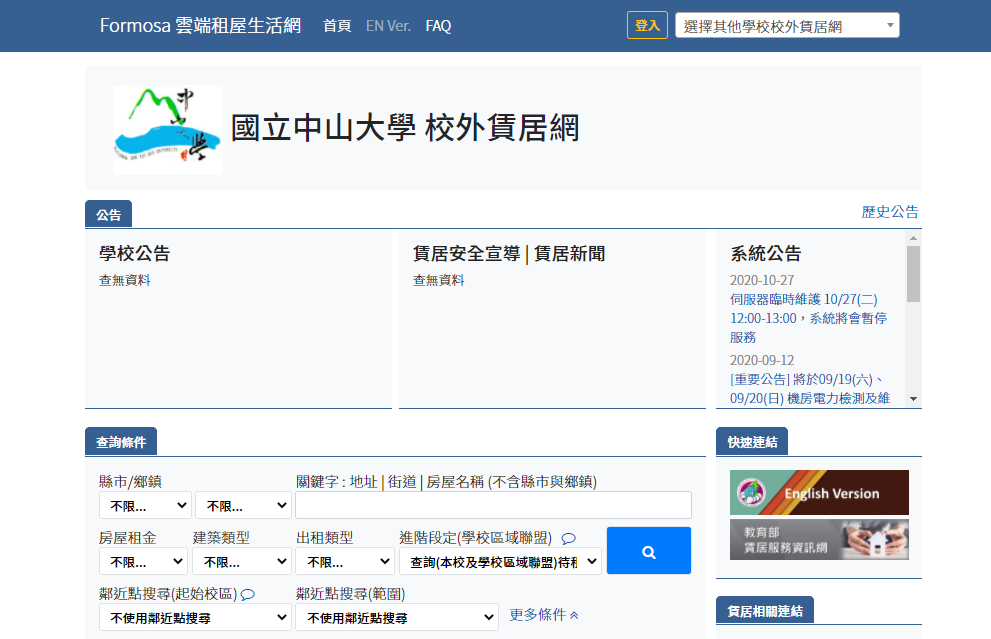Click the 系統公告 scrollbar thumb
This screenshot has height=639, width=991.
(x=913, y=274)
